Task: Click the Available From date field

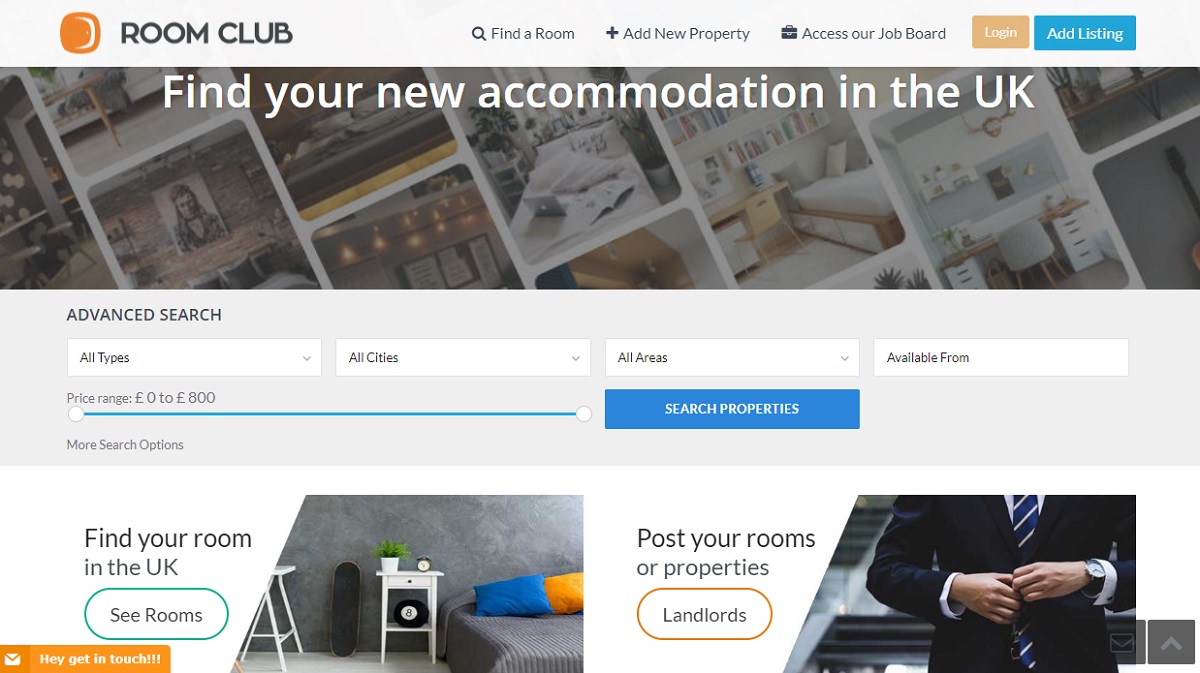Action: [1001, 357]
